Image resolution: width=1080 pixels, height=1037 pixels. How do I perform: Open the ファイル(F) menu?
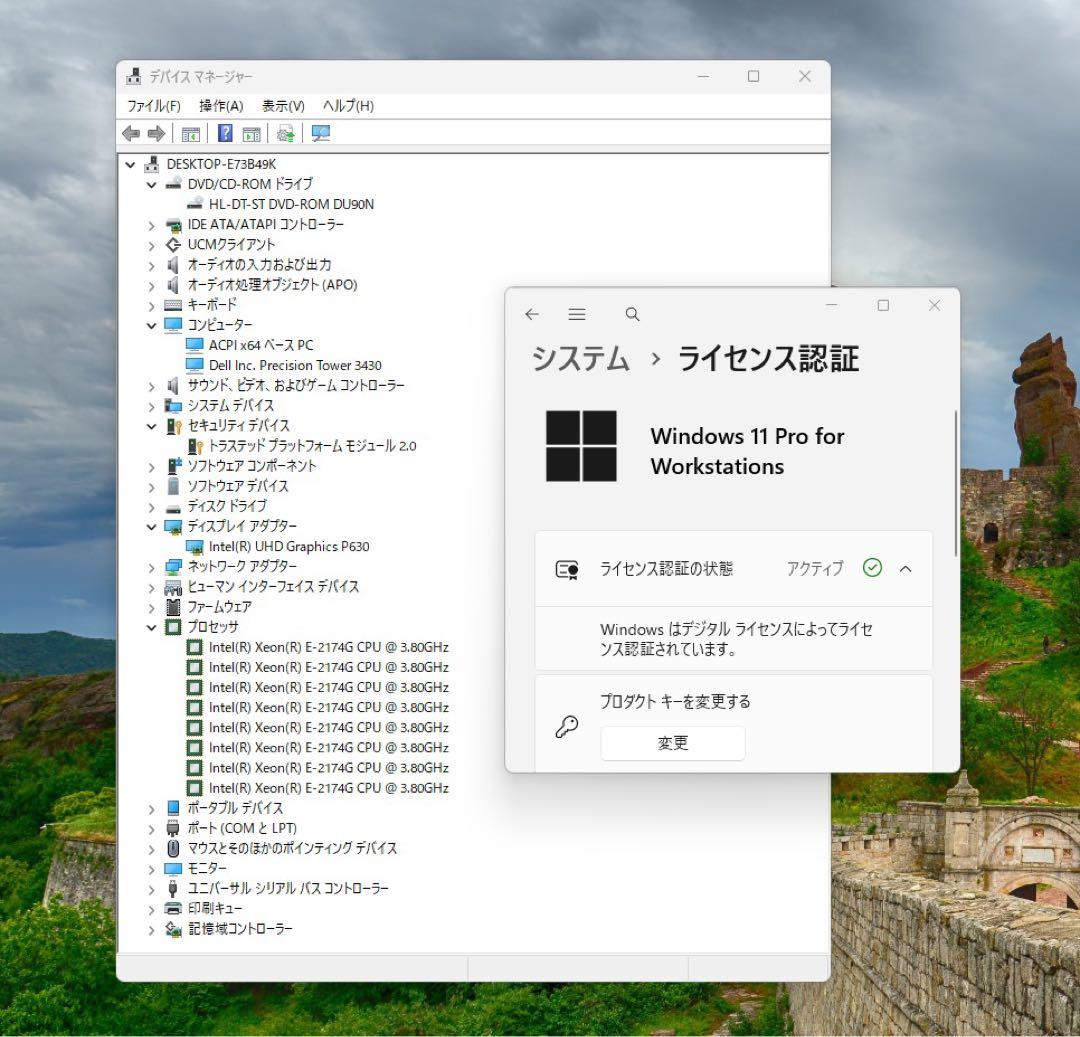tap(154, 106)
